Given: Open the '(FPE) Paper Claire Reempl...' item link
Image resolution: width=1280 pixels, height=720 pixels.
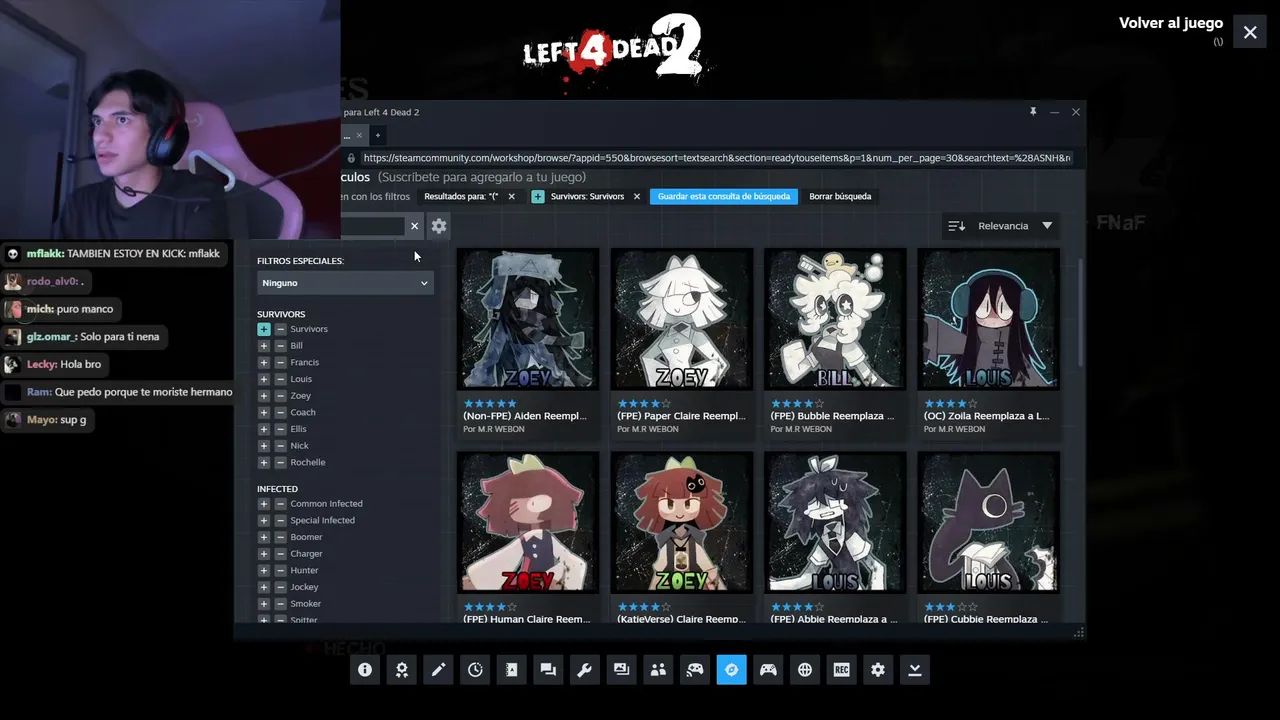Looking at the screenshot, I should tap(679, 416).
